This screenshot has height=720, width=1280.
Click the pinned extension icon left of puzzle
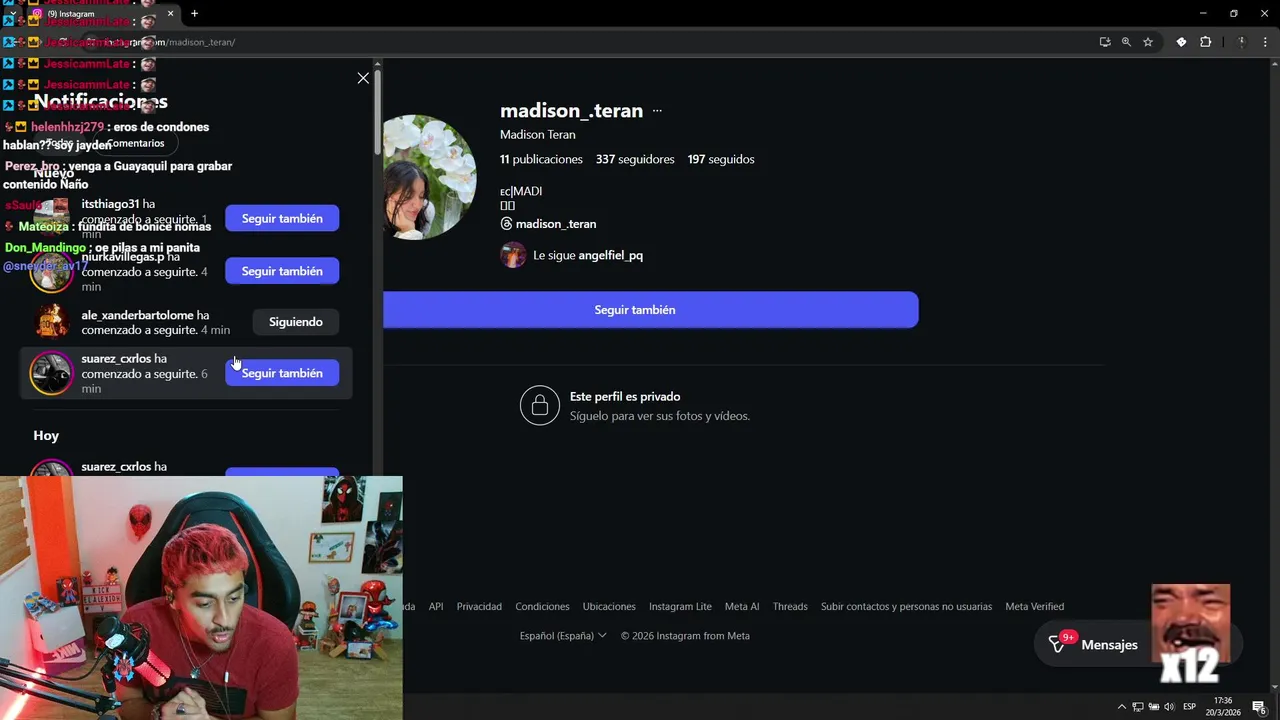1181,42
